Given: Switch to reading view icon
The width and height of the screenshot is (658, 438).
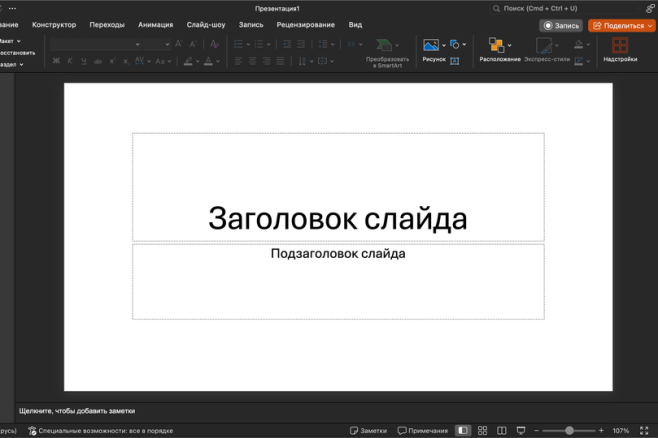Looking at the screenshot, I should [501, 431].
